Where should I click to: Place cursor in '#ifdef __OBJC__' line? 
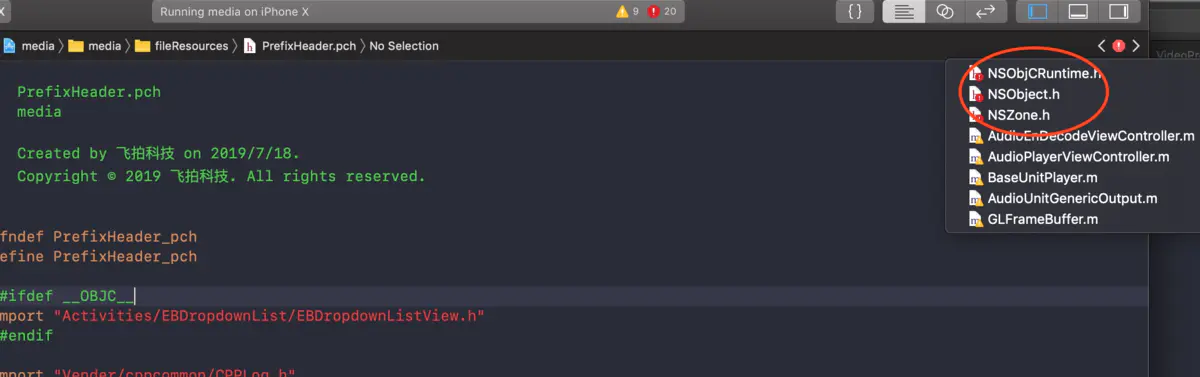[66, 297]
